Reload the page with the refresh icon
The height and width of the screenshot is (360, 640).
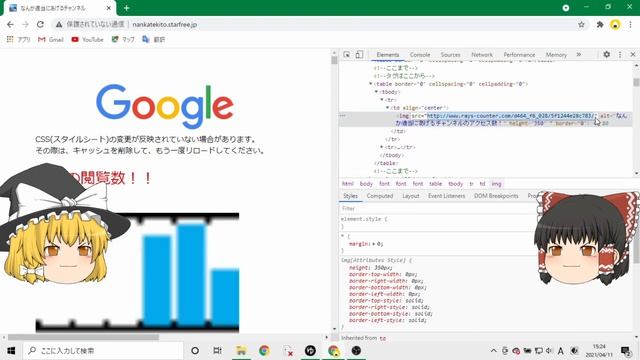point(40,24)
